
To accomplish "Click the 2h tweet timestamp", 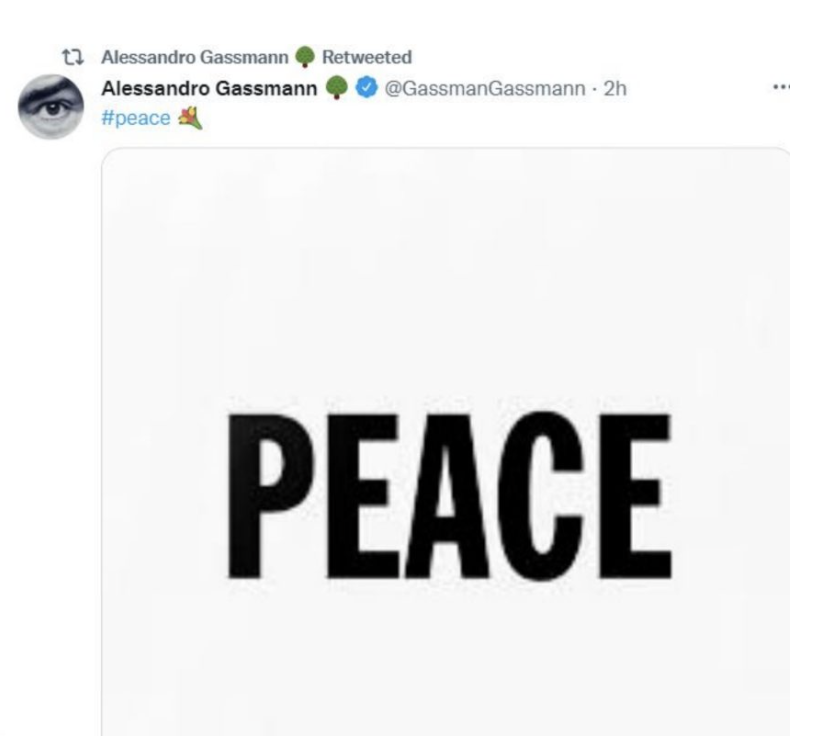I will pyautogui.click(x=615, y=88).
